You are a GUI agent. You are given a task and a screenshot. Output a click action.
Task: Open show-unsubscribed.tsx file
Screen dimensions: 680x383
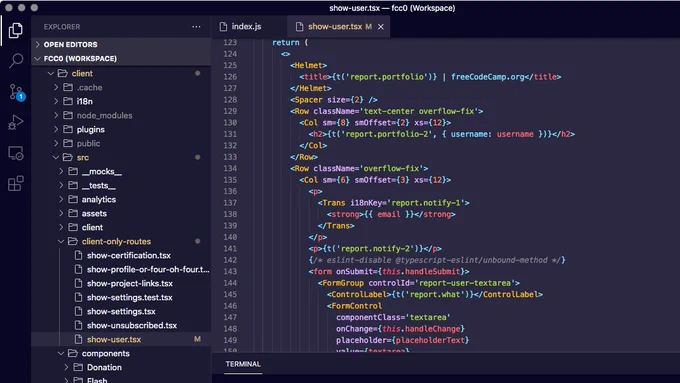coord(121,325)
